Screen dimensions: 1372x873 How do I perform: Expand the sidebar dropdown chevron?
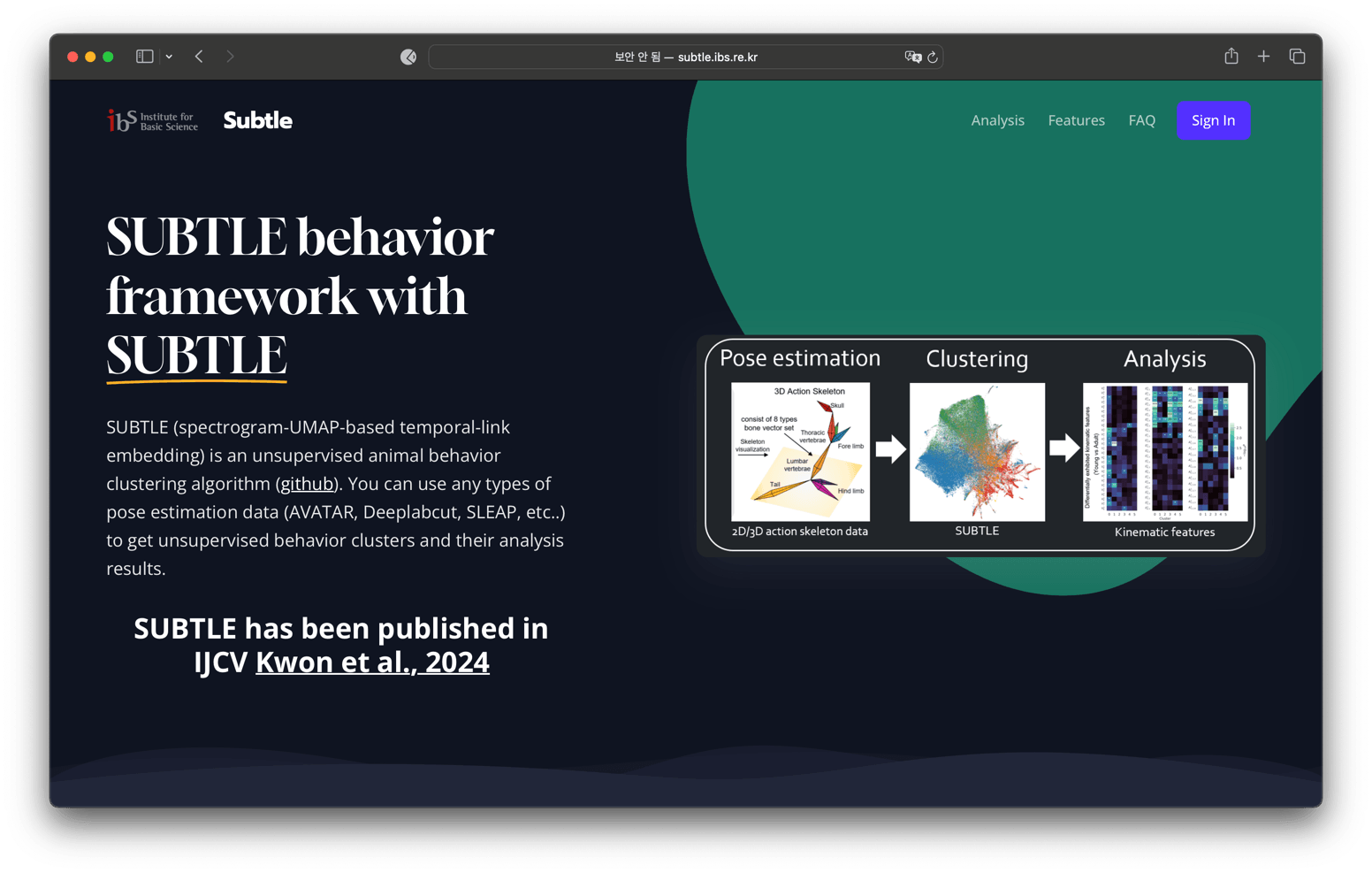[169, 57]
